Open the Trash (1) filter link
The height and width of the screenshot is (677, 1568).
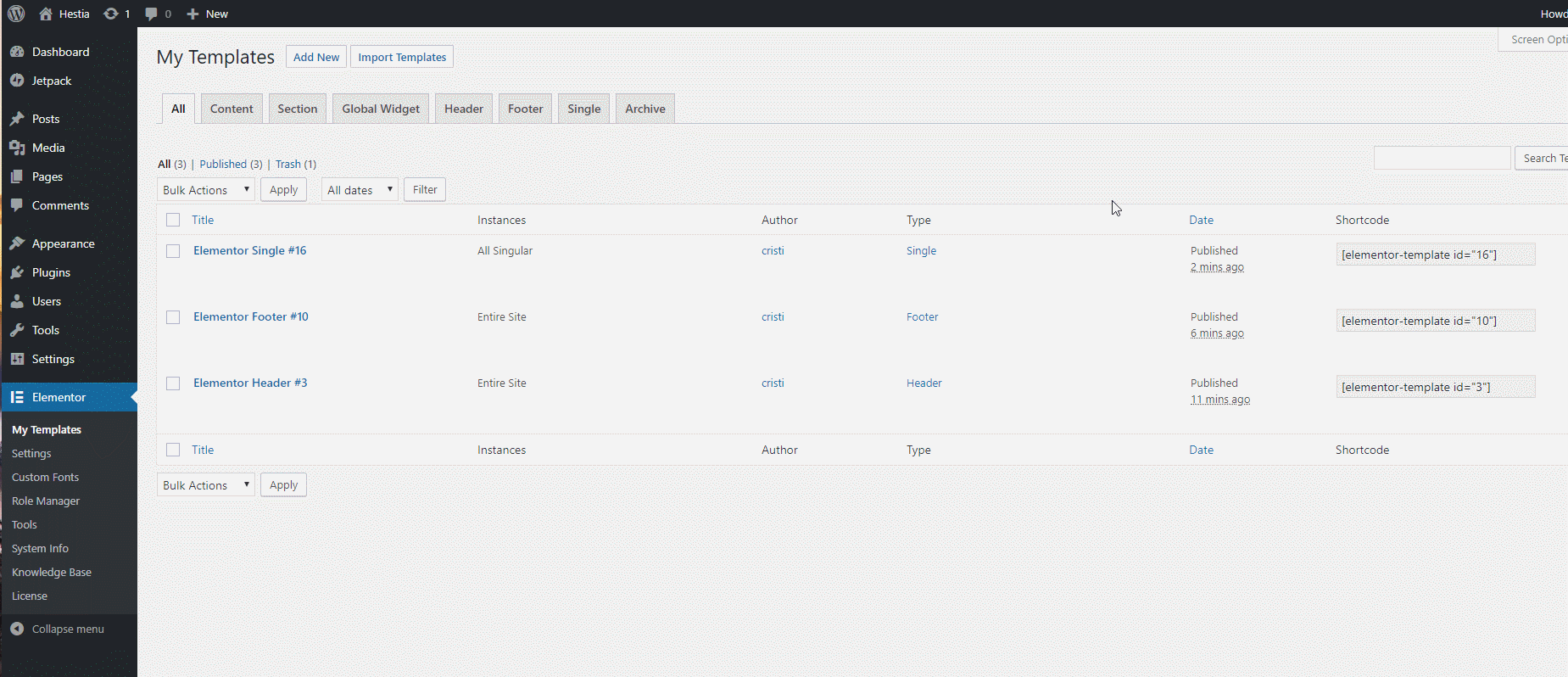[x=296, y=164]
